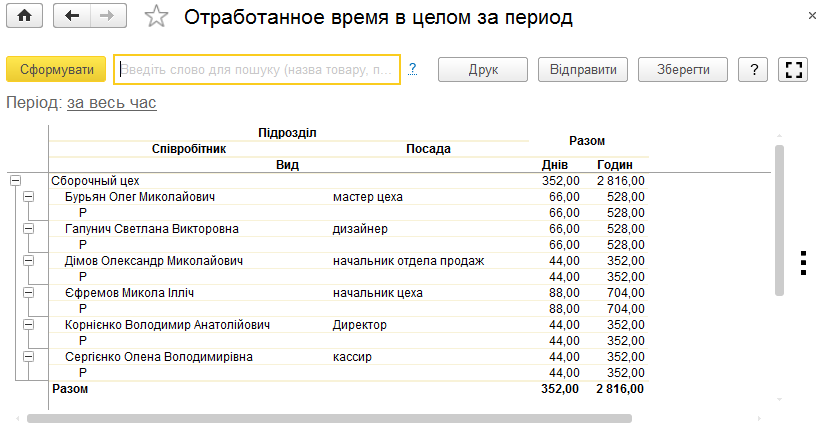Click the 'Співробітник' column header
Viewport: 819px width, 432px height.
click(x=189, y=149)
